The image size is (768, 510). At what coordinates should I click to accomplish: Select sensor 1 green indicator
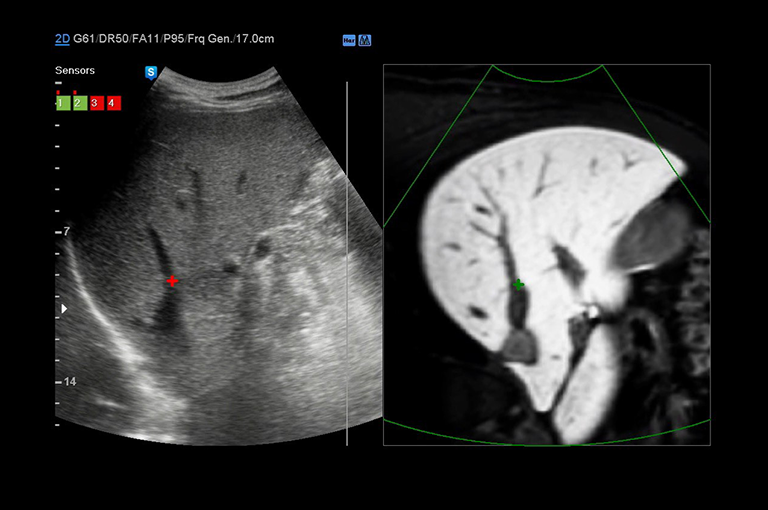[62, 103]
